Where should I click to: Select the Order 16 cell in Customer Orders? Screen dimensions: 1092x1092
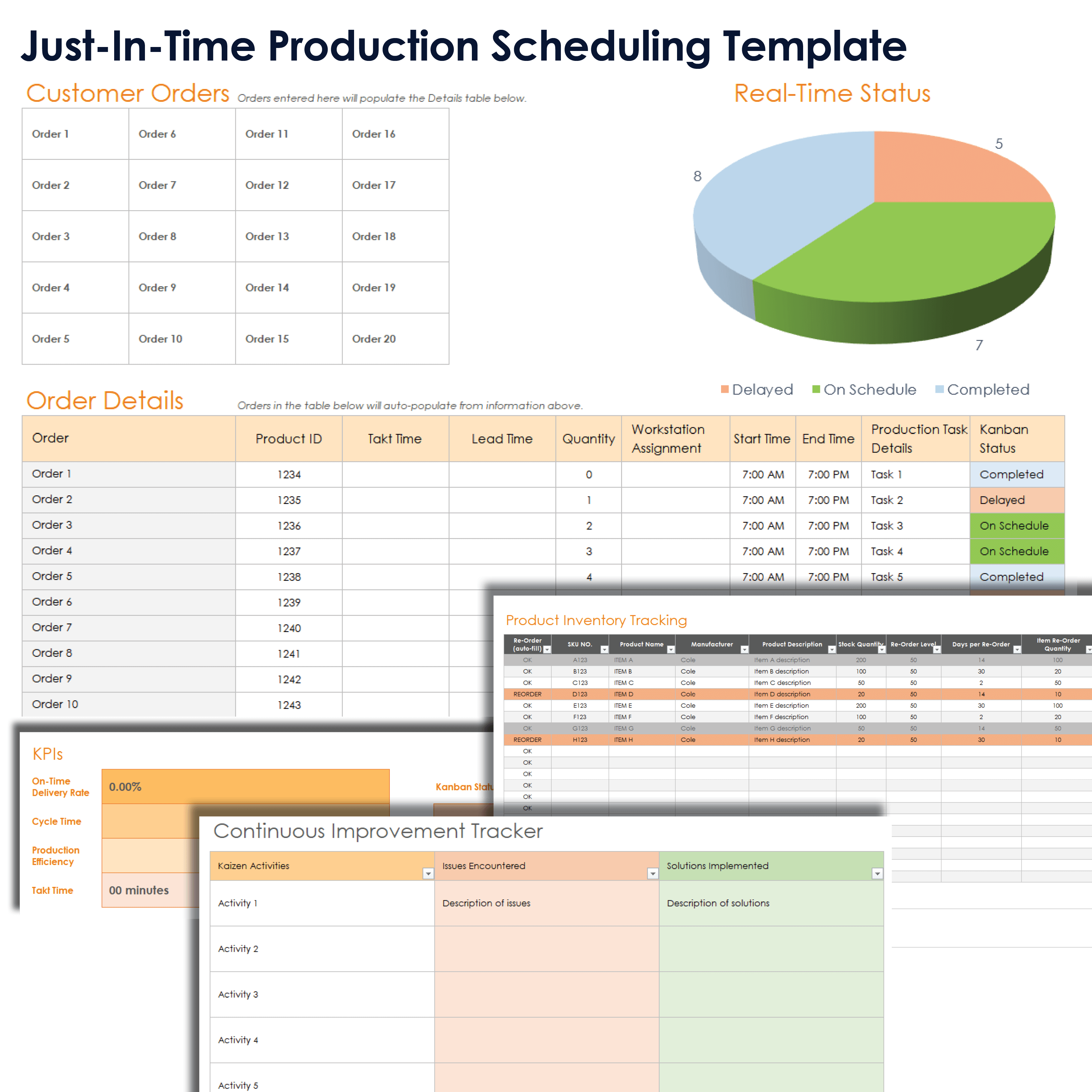(396, 134)
